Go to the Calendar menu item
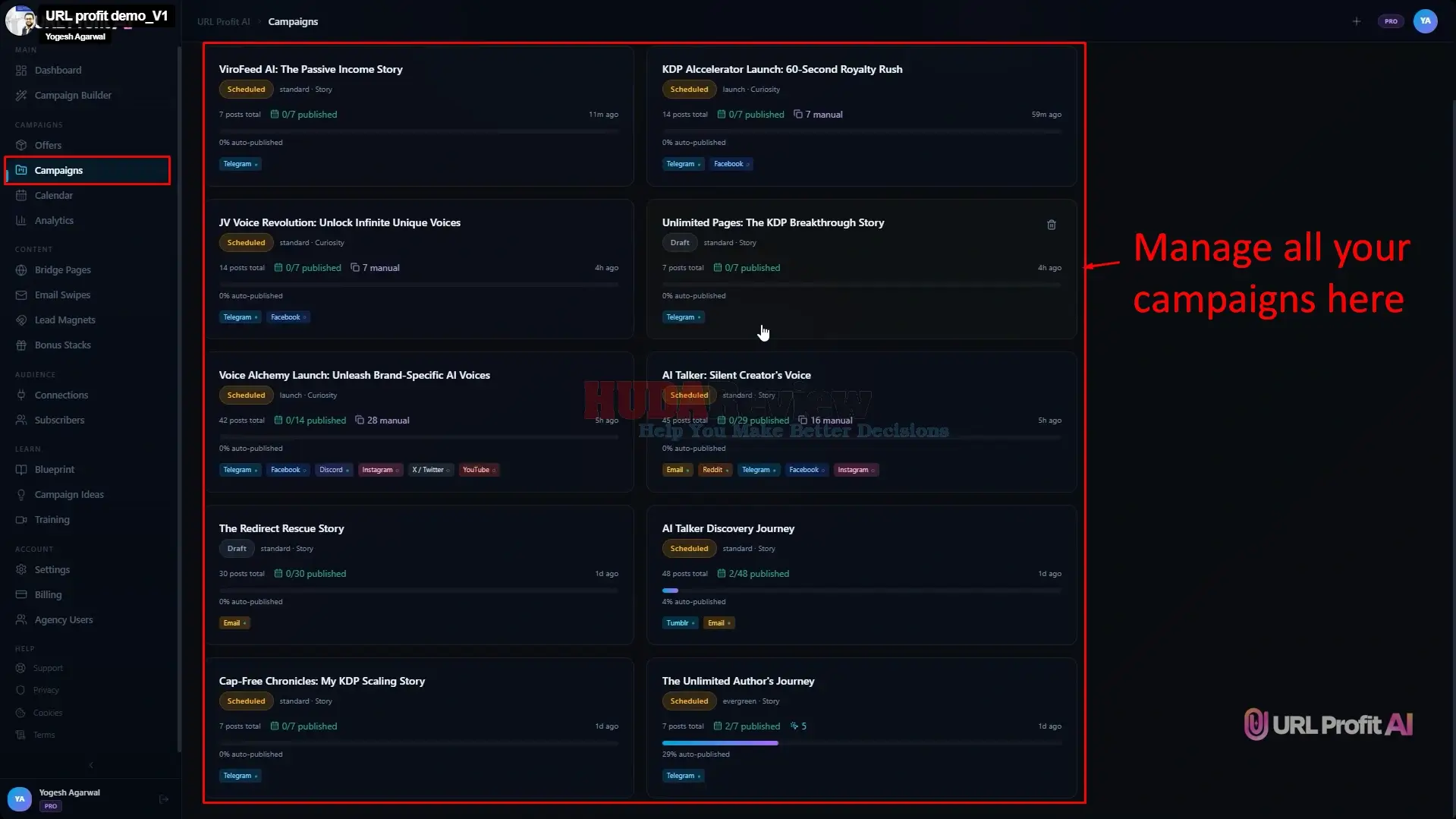This screenshot has height=819, width=1456. click(x=54, y=195)
